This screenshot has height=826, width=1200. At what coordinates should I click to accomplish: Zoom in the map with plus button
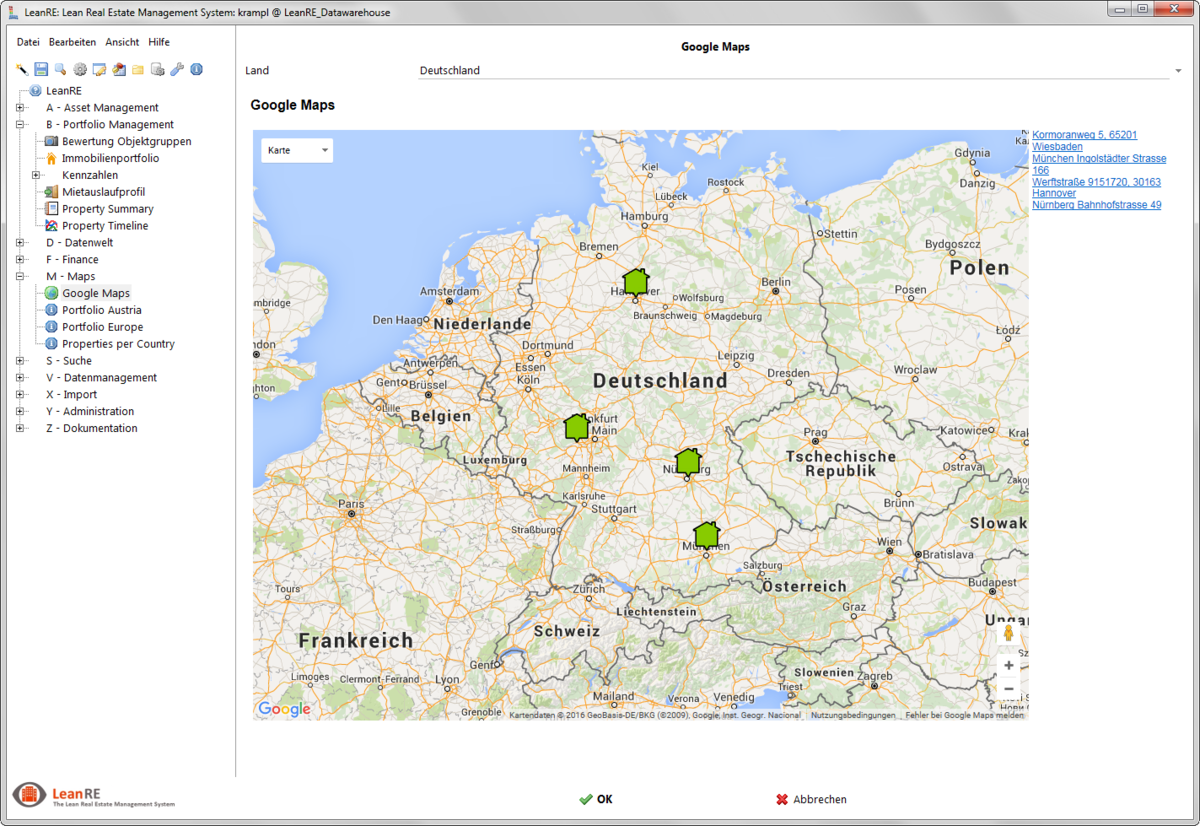tap(1008, 665)
